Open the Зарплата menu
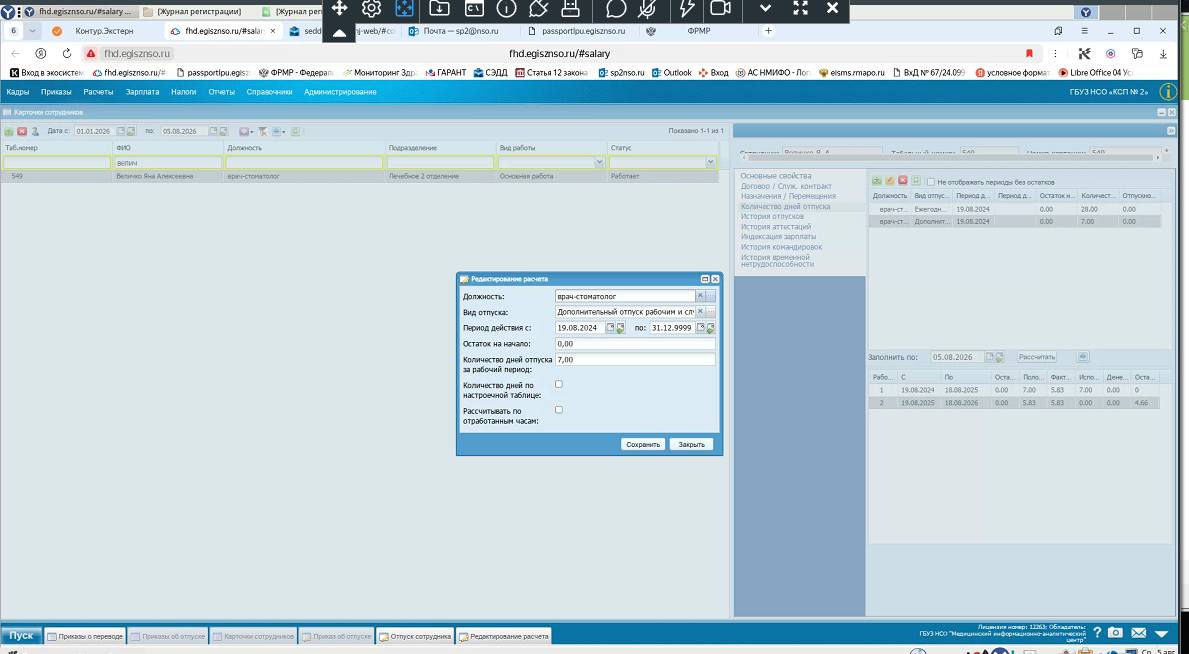The image size is (1189, 654). [x=143, y=92]
